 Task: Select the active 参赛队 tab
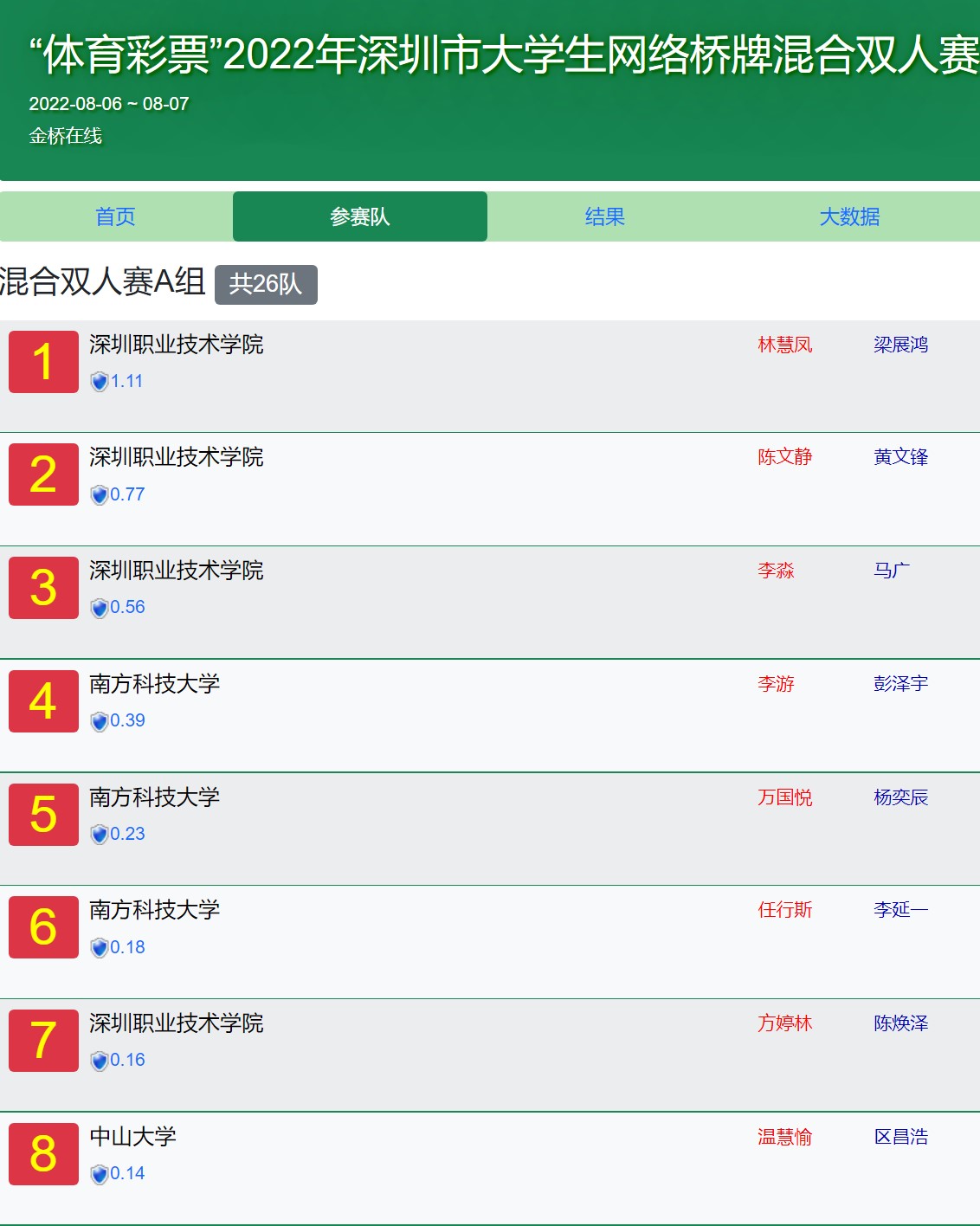(x=359, y=216)
